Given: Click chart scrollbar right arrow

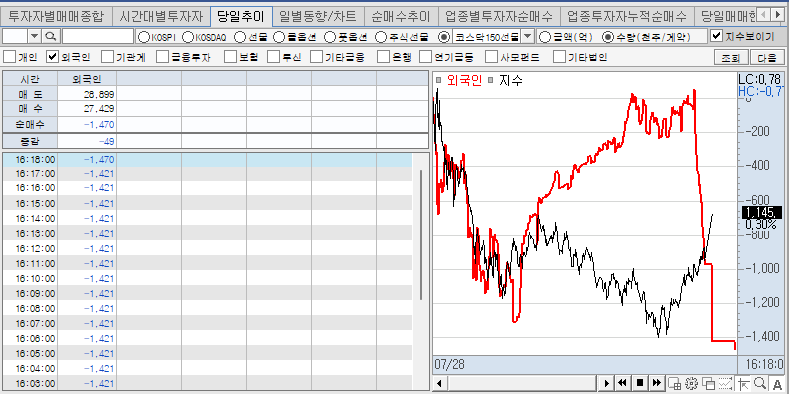Looking at the screenshot, I should (606, 383).
